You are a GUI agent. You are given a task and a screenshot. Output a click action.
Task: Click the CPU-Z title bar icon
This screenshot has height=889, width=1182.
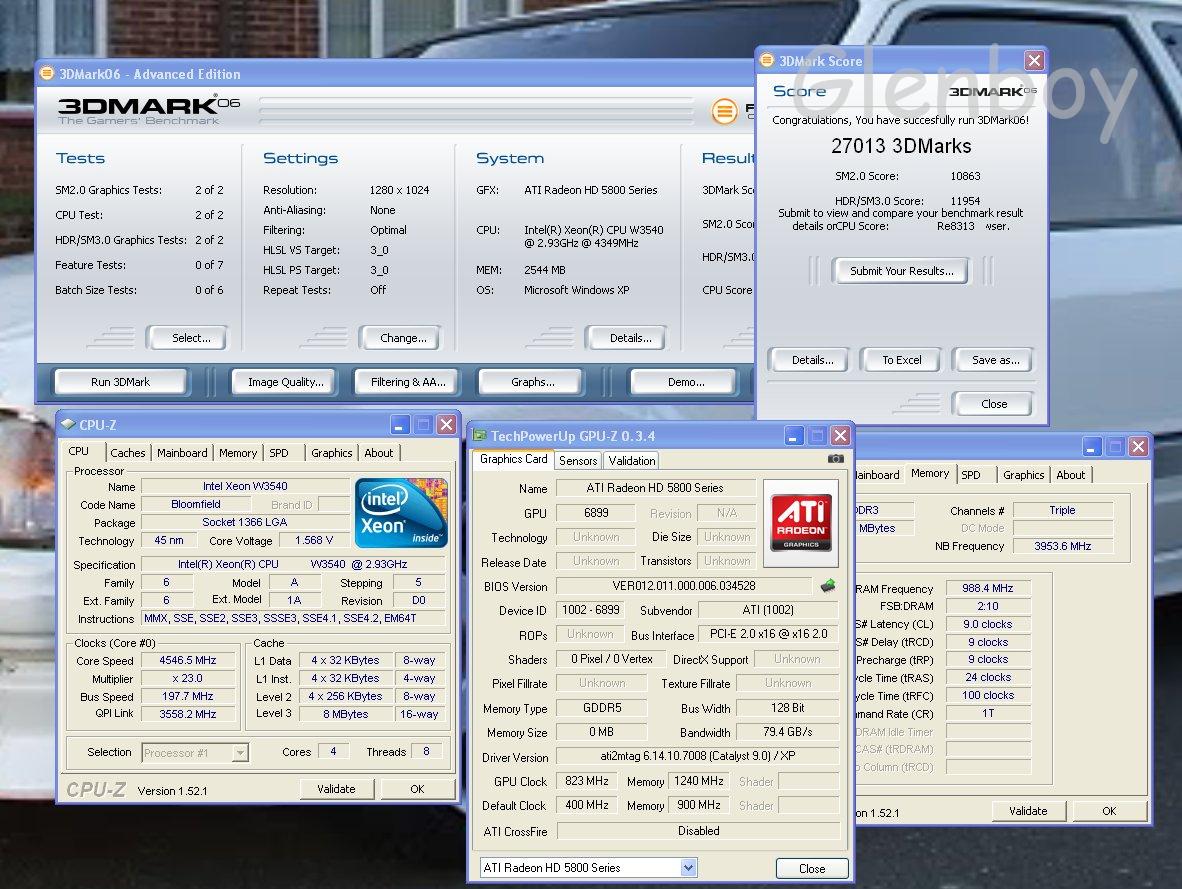[x=67, y=425]
